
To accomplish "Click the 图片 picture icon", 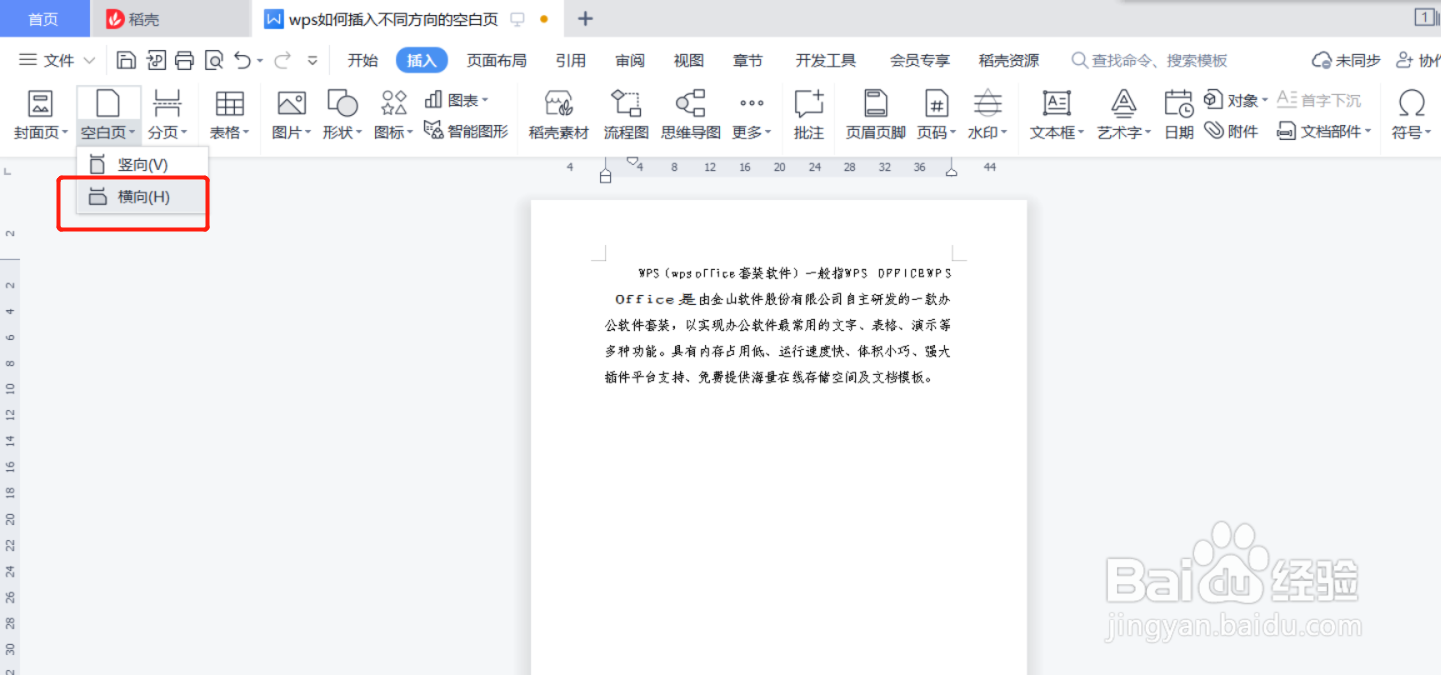I will (291, 103).
